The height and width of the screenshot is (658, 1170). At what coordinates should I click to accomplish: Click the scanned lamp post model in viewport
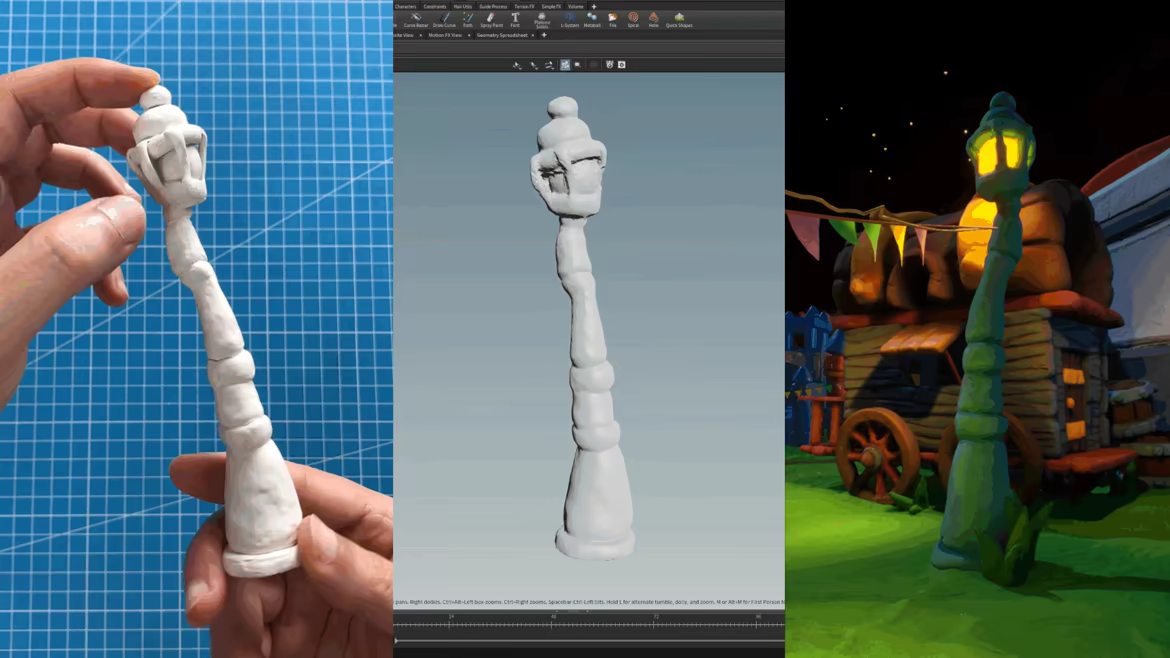pyautogui.click(x=586, y=328)
